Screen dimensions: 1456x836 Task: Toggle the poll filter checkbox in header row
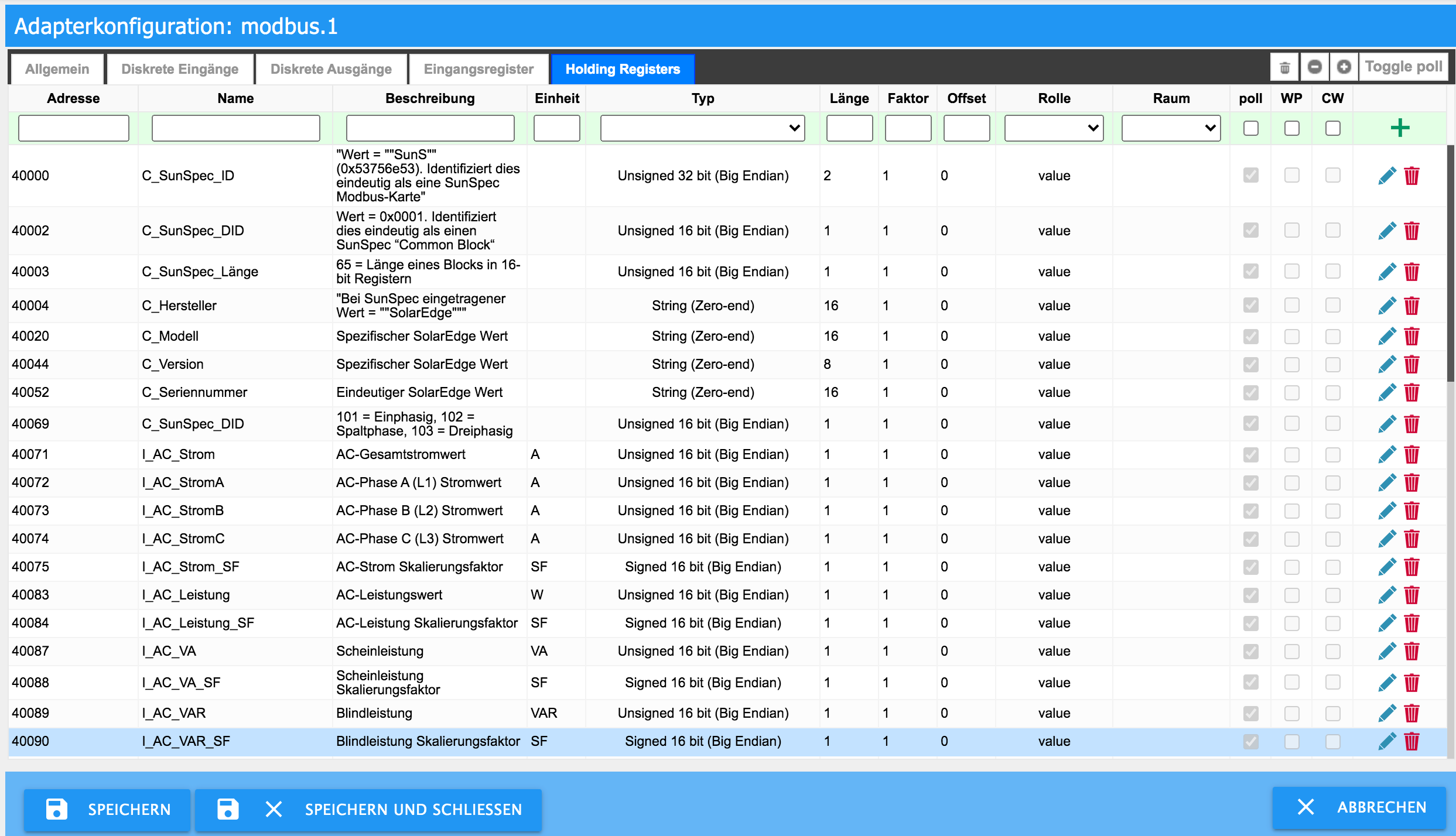(1250, 128)
